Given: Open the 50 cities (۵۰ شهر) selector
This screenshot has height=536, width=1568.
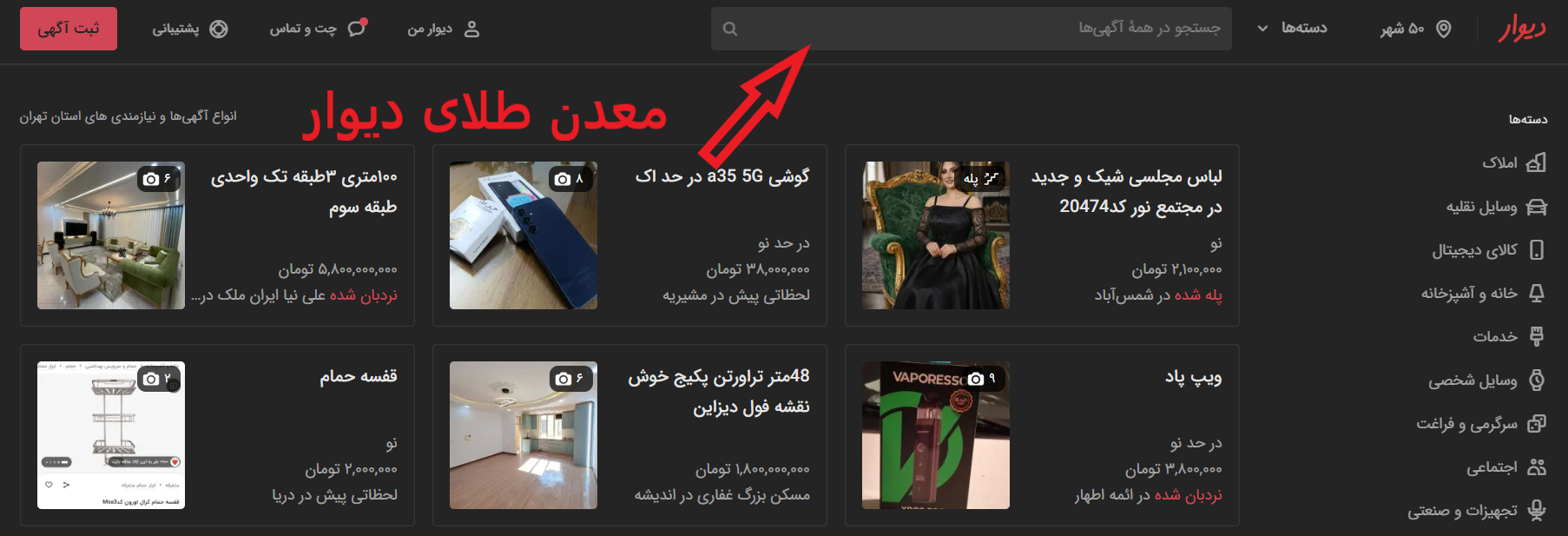Looking at the screenshot, I should point(1402,29).
